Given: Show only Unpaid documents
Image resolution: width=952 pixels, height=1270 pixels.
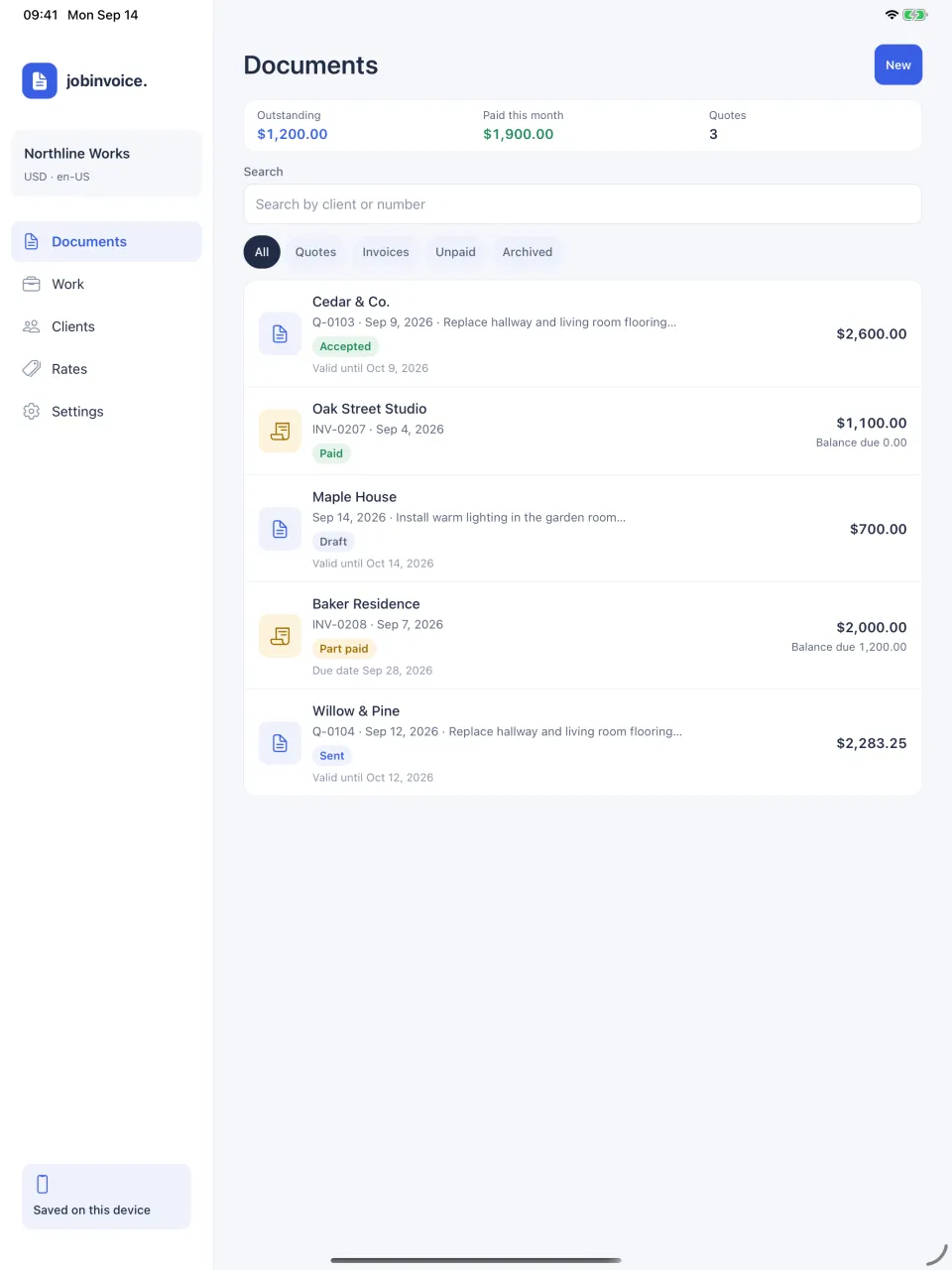Looking at the screenshot, I should pos(455,252).
